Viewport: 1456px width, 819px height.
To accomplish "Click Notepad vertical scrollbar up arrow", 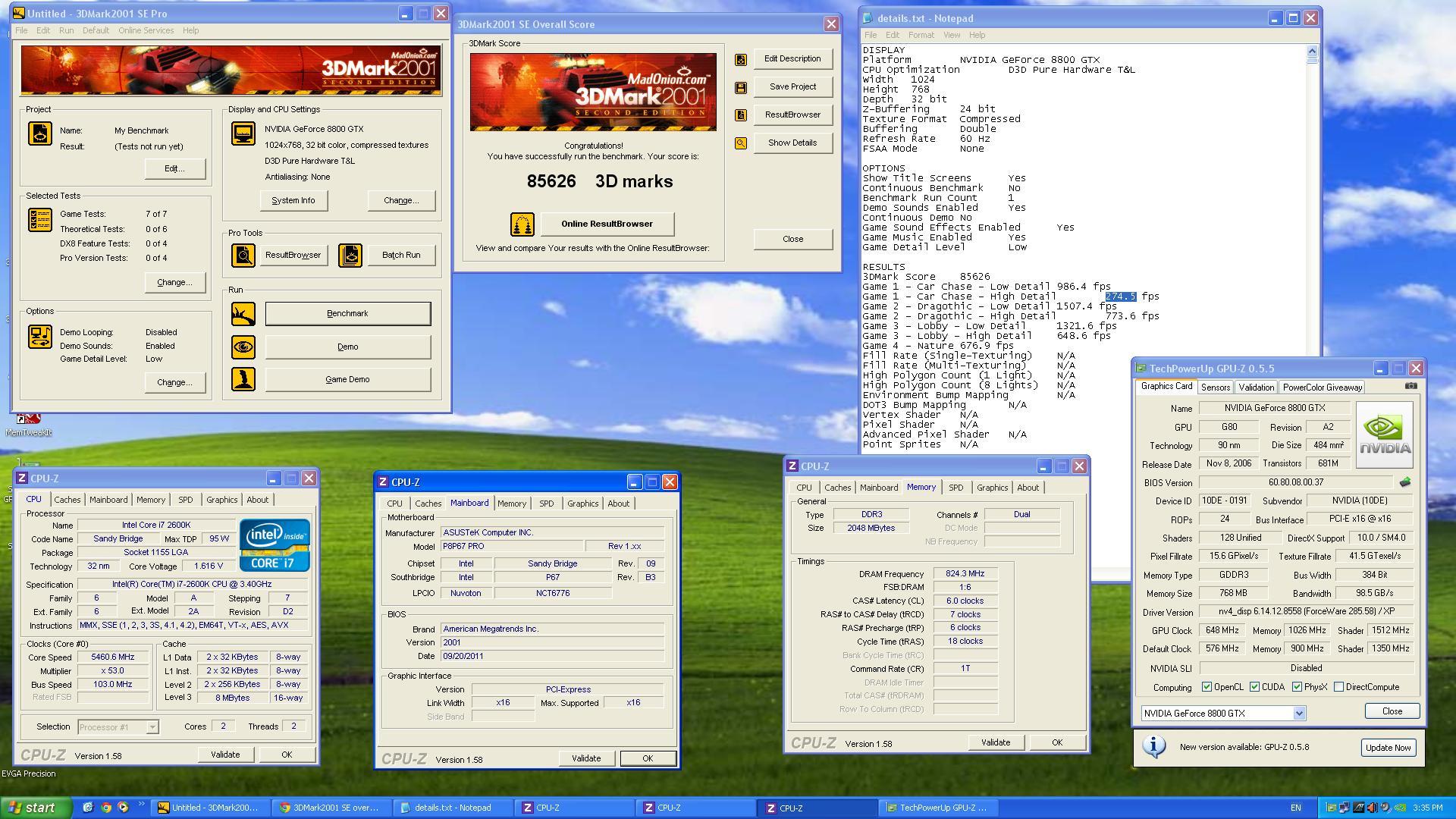I will pyautogui.click(x=1313, y=51).
